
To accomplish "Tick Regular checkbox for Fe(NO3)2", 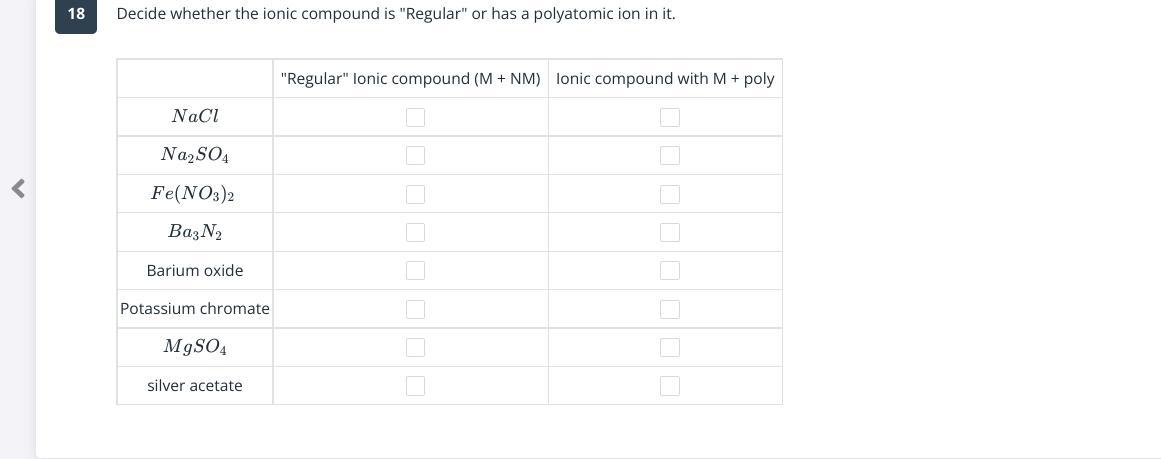I will [x=415, y=194].
